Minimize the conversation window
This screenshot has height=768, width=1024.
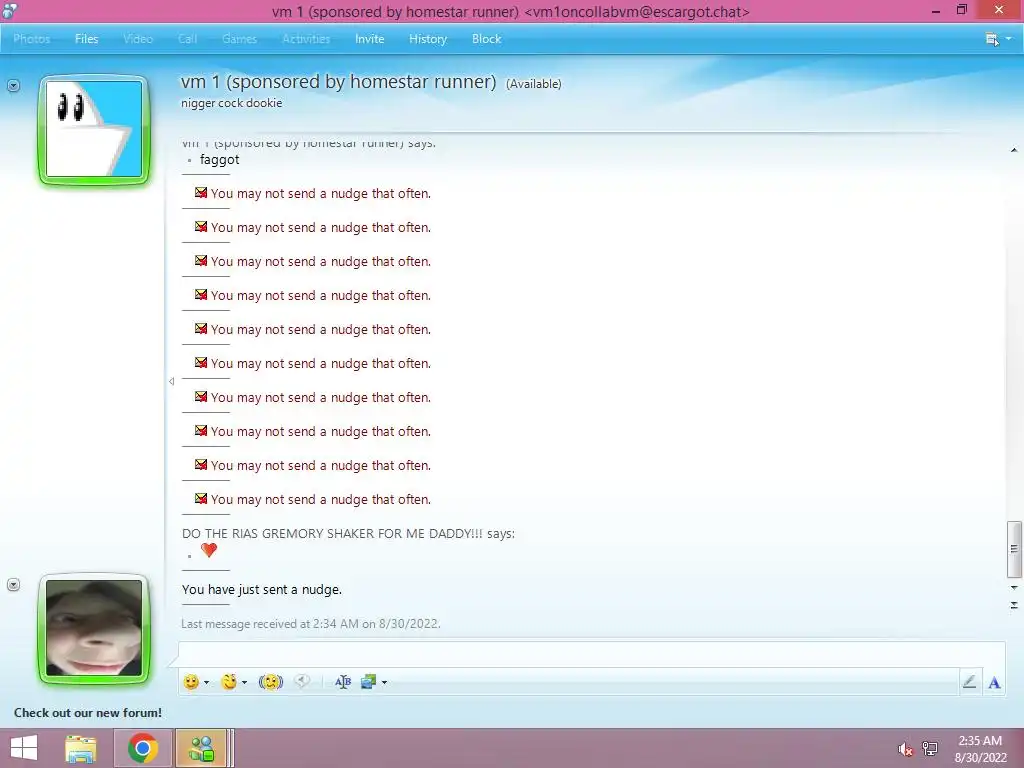pyautogui.click(x=936, y=11)
